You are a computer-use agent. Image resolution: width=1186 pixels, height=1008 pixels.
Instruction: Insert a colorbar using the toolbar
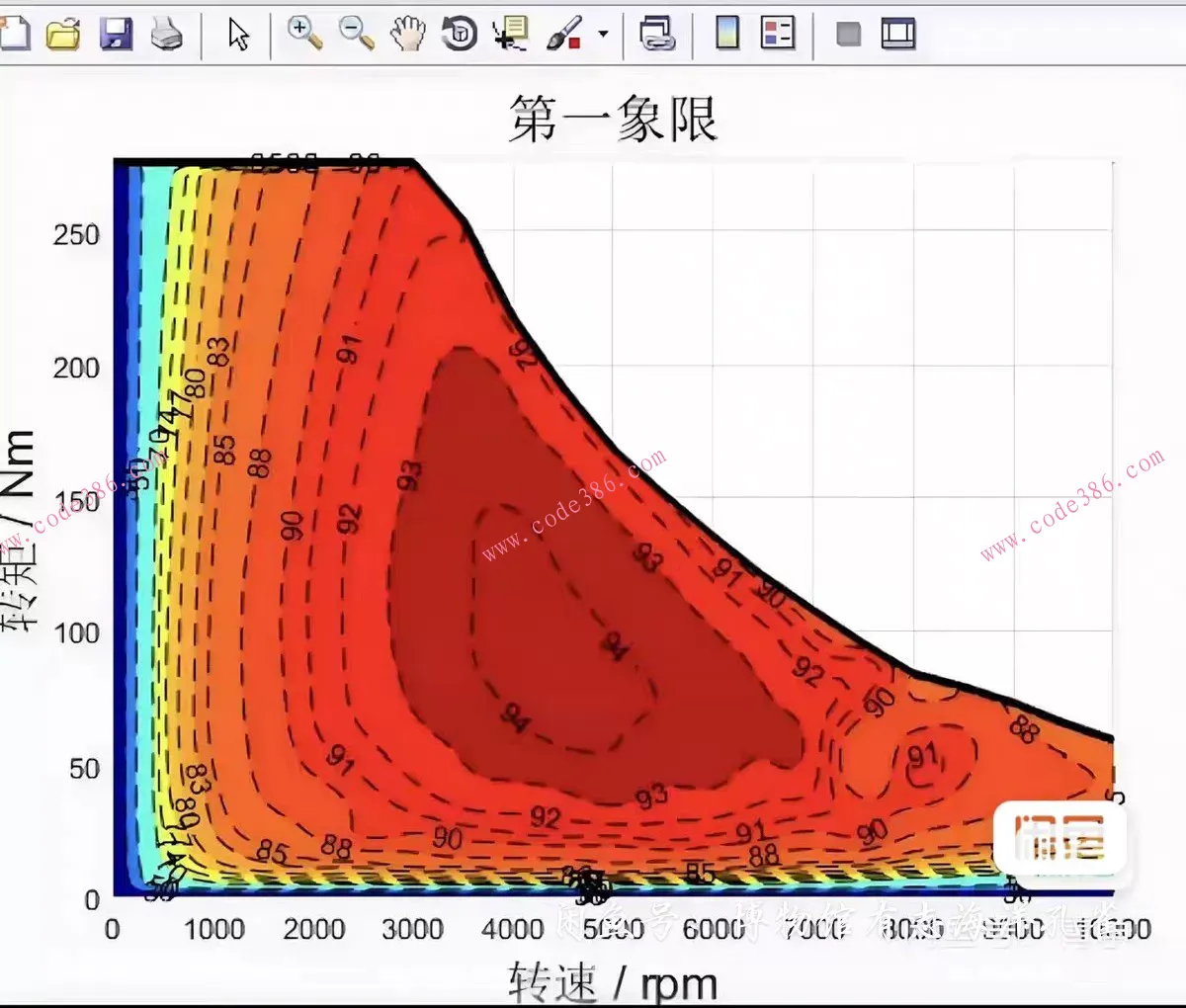[727, 35]
